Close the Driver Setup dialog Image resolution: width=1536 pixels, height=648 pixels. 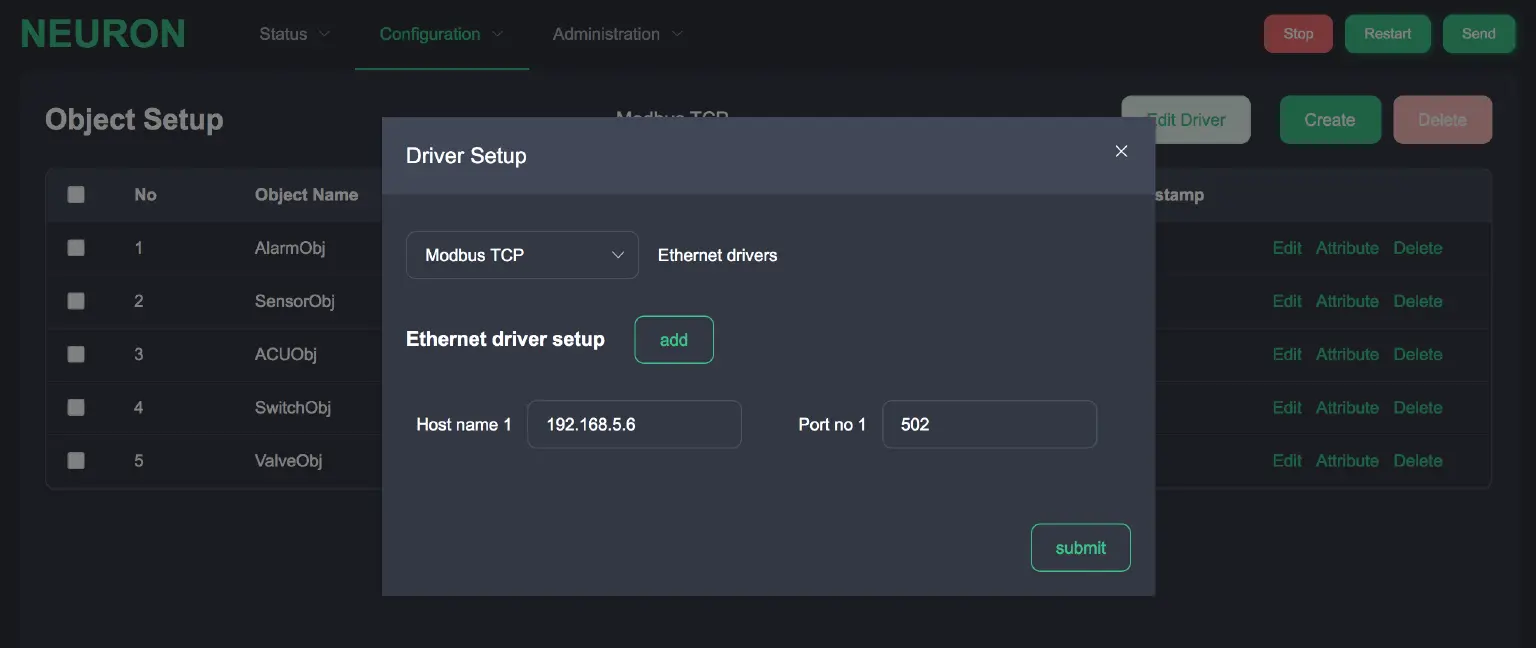(x=1121, y=151)
